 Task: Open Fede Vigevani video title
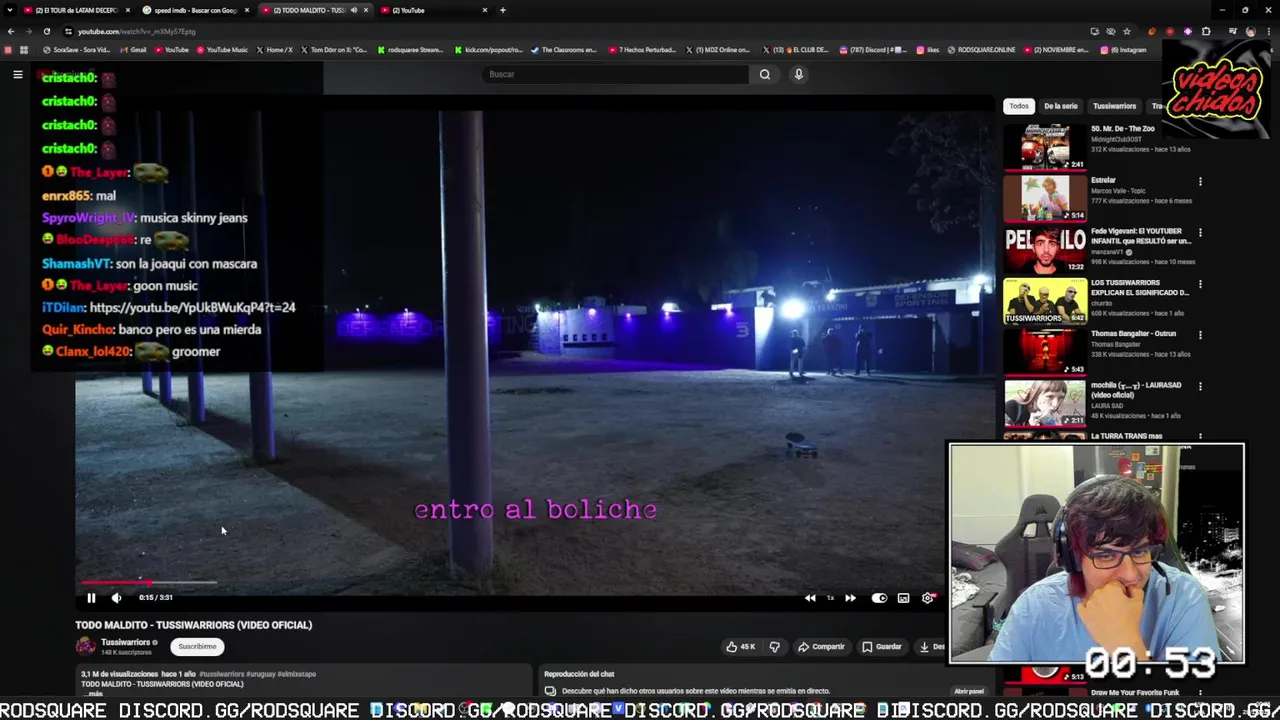[x=1141, y=236]
